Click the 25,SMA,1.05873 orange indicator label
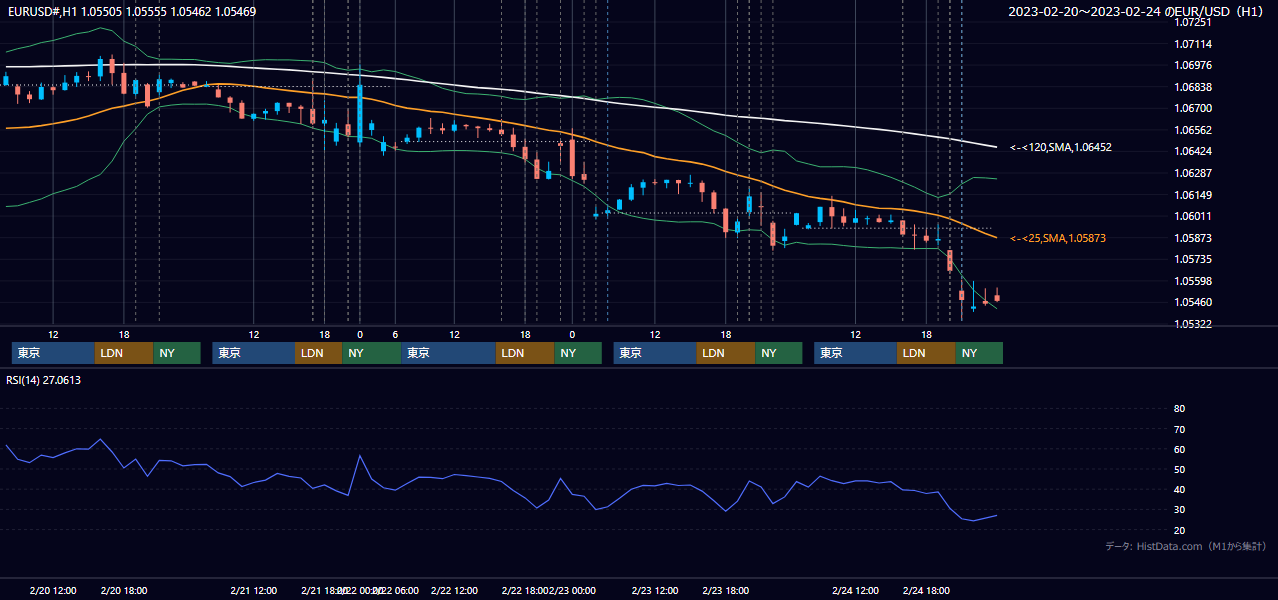This screenshot has height=600, width=1278. 1058,238
